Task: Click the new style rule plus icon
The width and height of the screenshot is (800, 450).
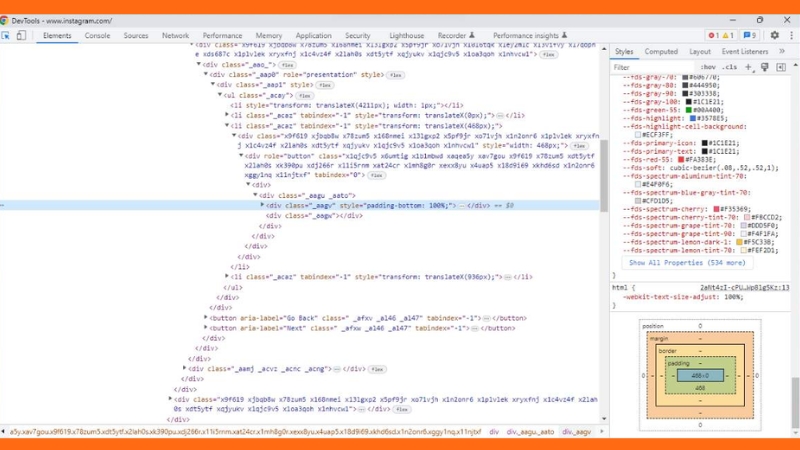Action: [748, 67]
